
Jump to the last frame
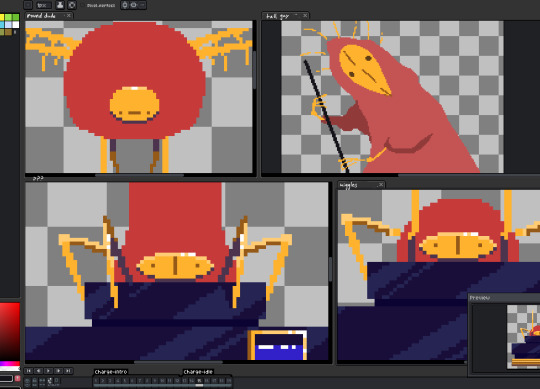[69, 371]
